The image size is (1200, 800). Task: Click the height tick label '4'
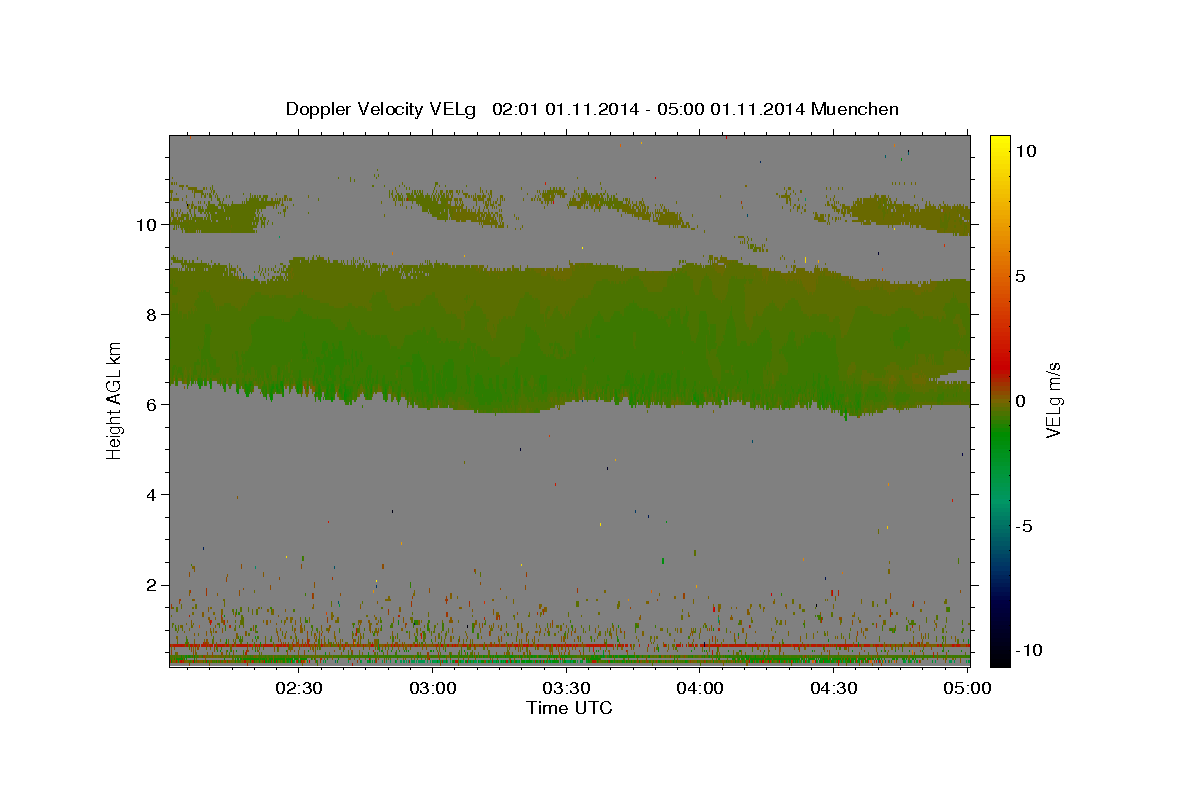click(x=151, y=494)
